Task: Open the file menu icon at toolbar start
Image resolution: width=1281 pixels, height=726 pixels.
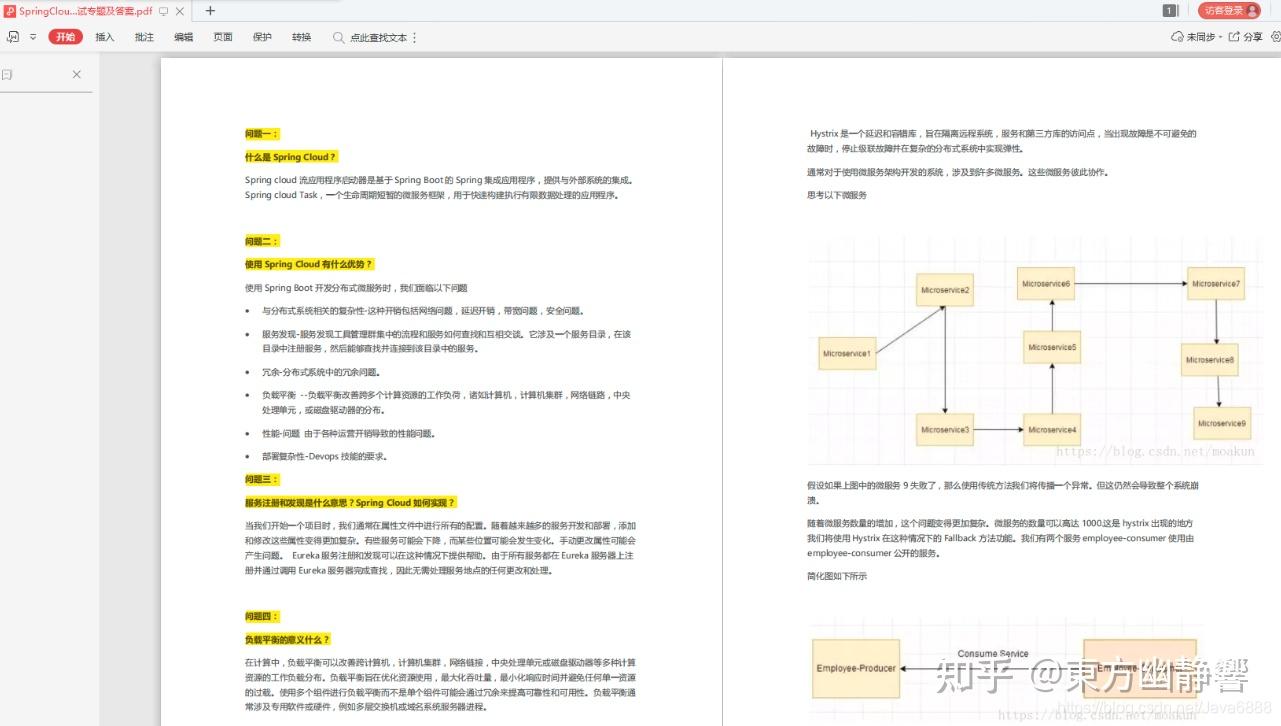Action: (x=13, y=37)
